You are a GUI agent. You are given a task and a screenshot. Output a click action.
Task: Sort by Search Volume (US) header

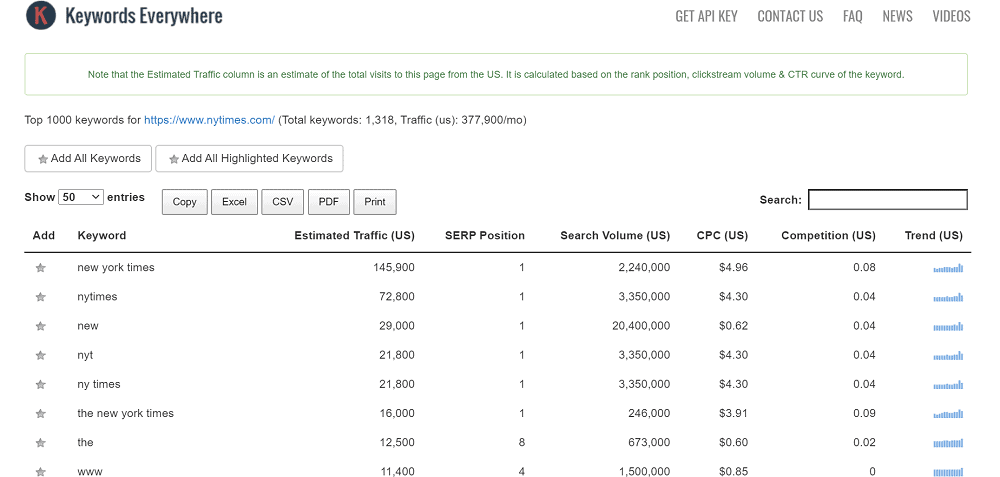click(615, 235)
